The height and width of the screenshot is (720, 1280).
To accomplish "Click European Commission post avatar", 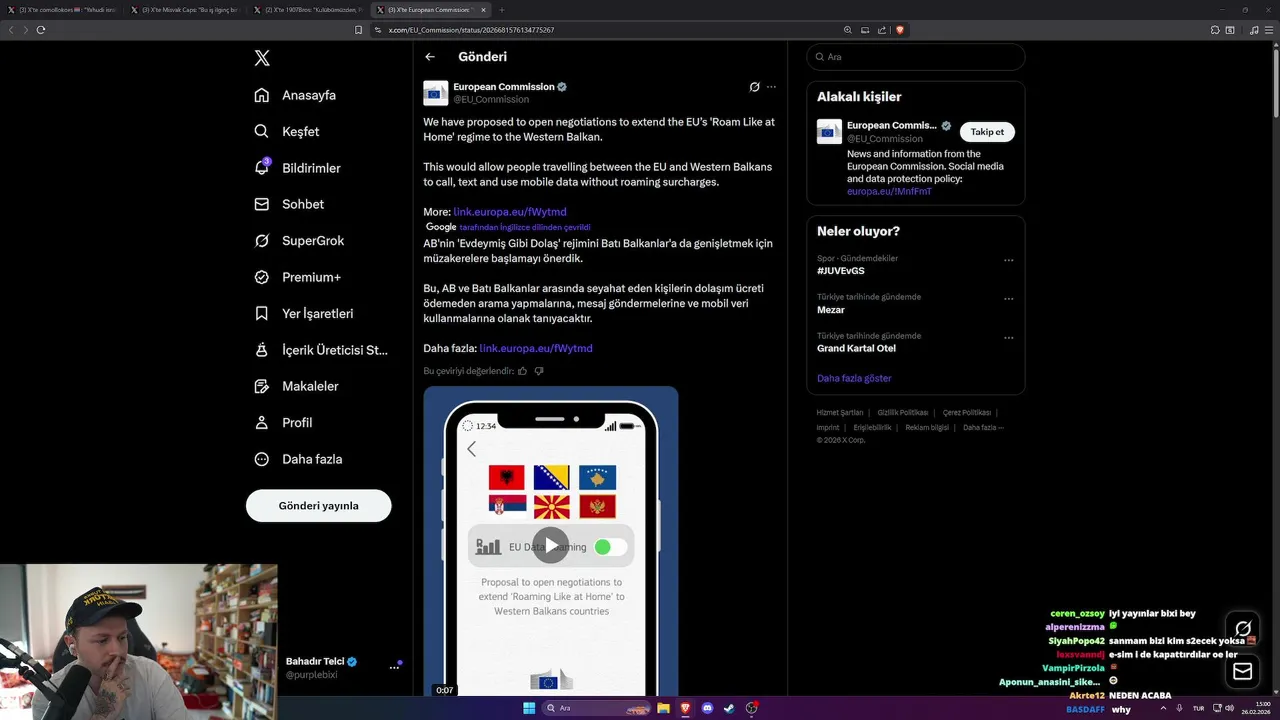I will tap(435, 93).
